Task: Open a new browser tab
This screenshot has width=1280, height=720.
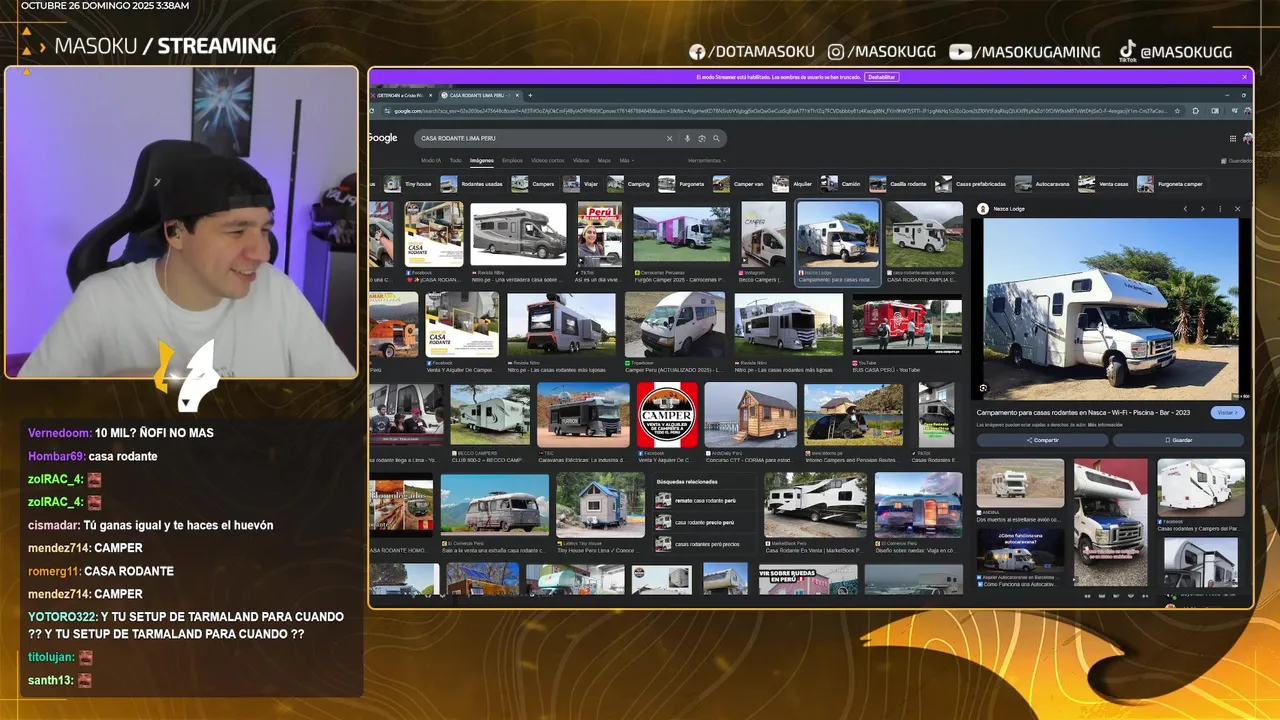Action: click(530, 95)
